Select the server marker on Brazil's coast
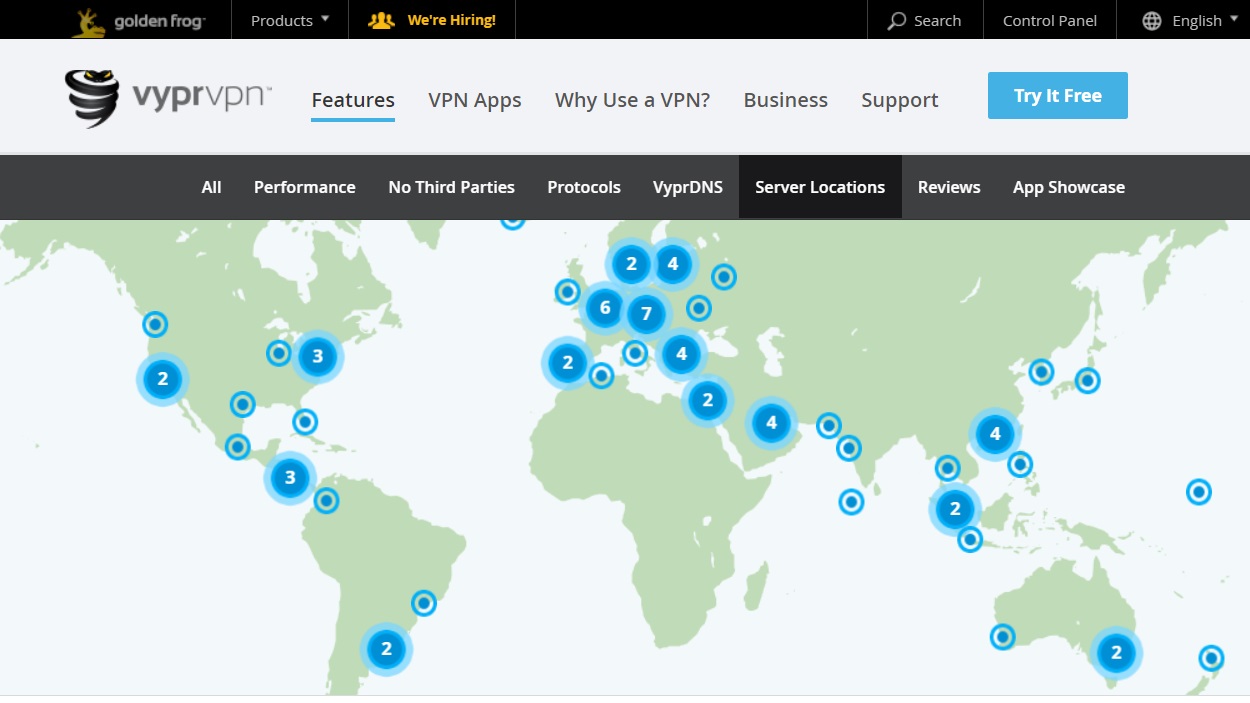The width and height of the screenshot is (1250, 703). [424, 603]
